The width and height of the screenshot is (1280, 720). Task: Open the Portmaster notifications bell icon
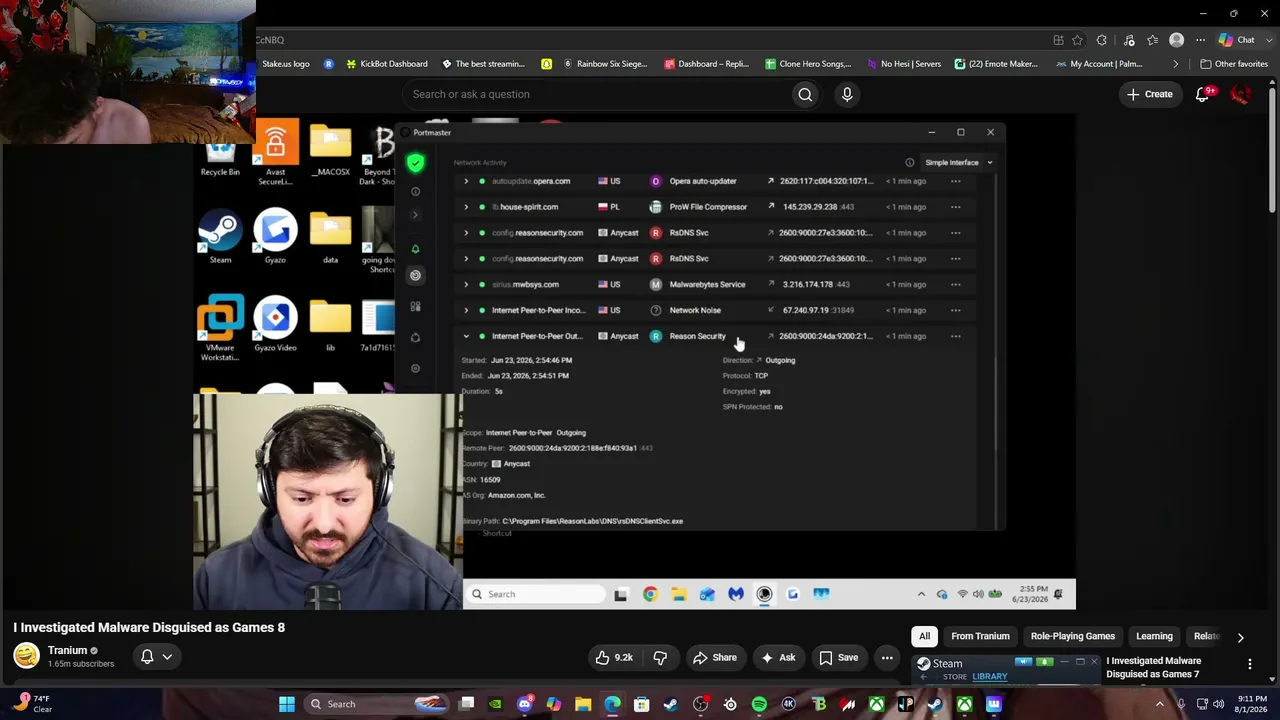[x=415, y=249]
